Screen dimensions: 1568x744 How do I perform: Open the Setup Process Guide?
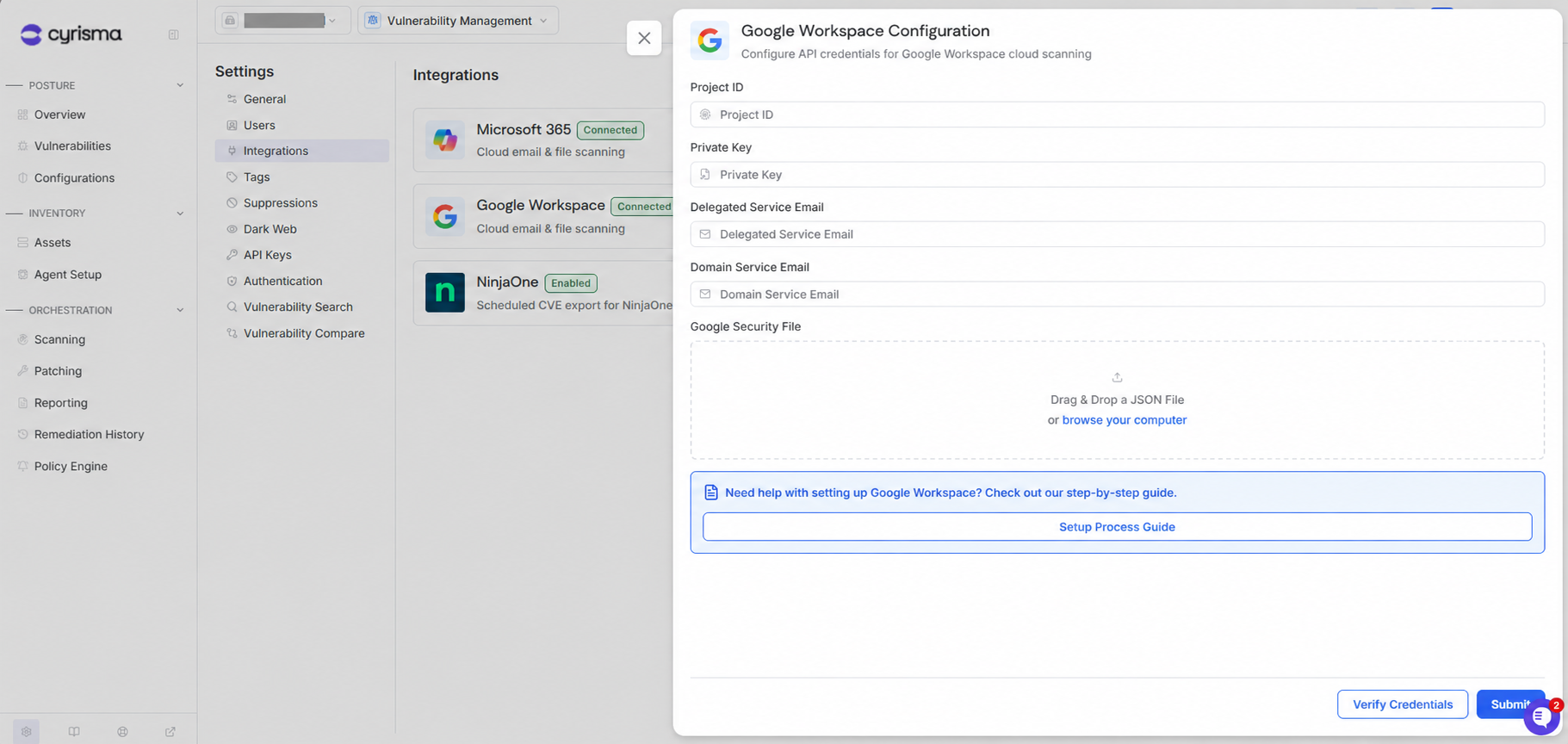pyautogui.click(x=1117, y=527)
